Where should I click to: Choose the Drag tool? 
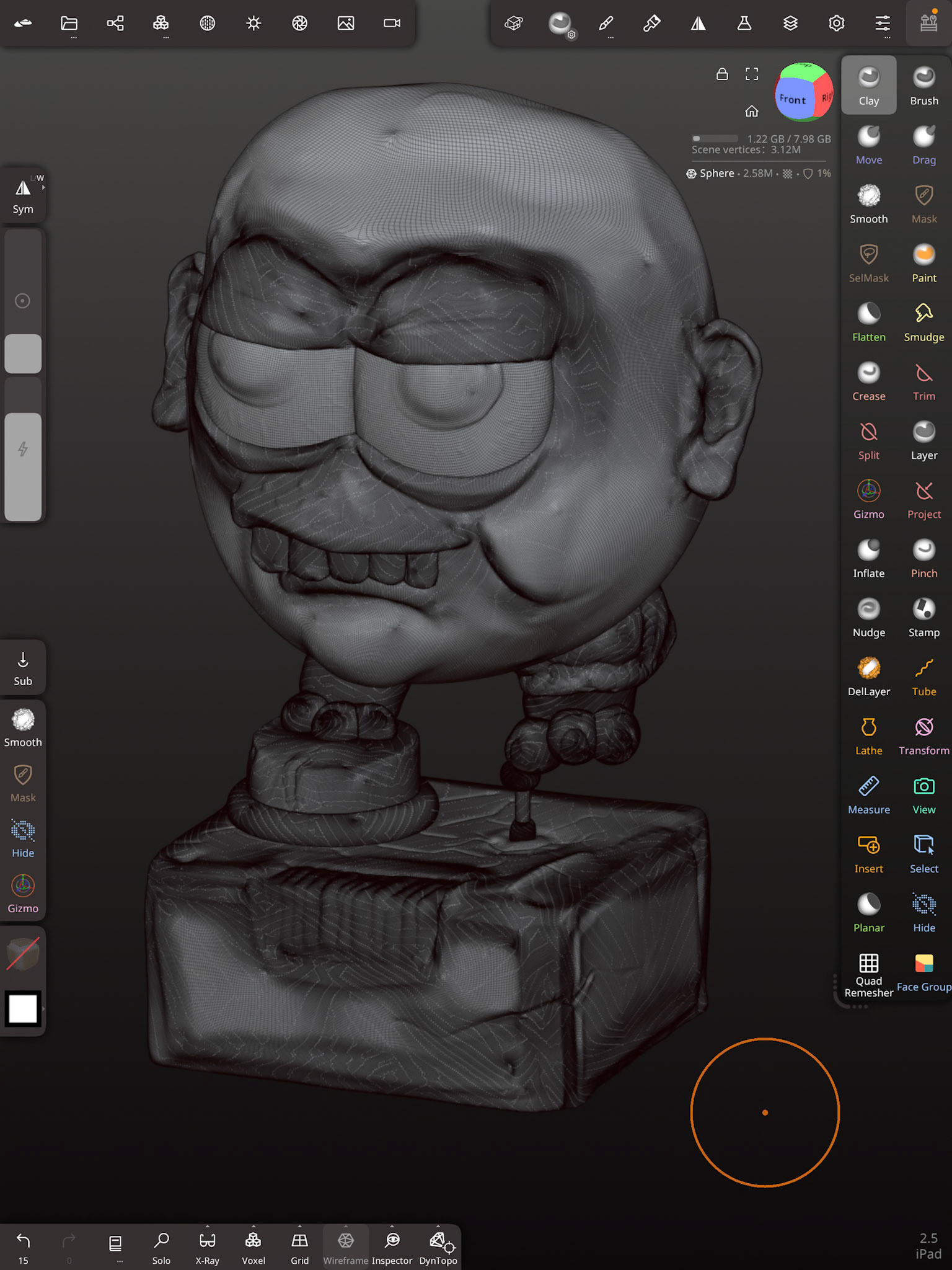(923, 144)
